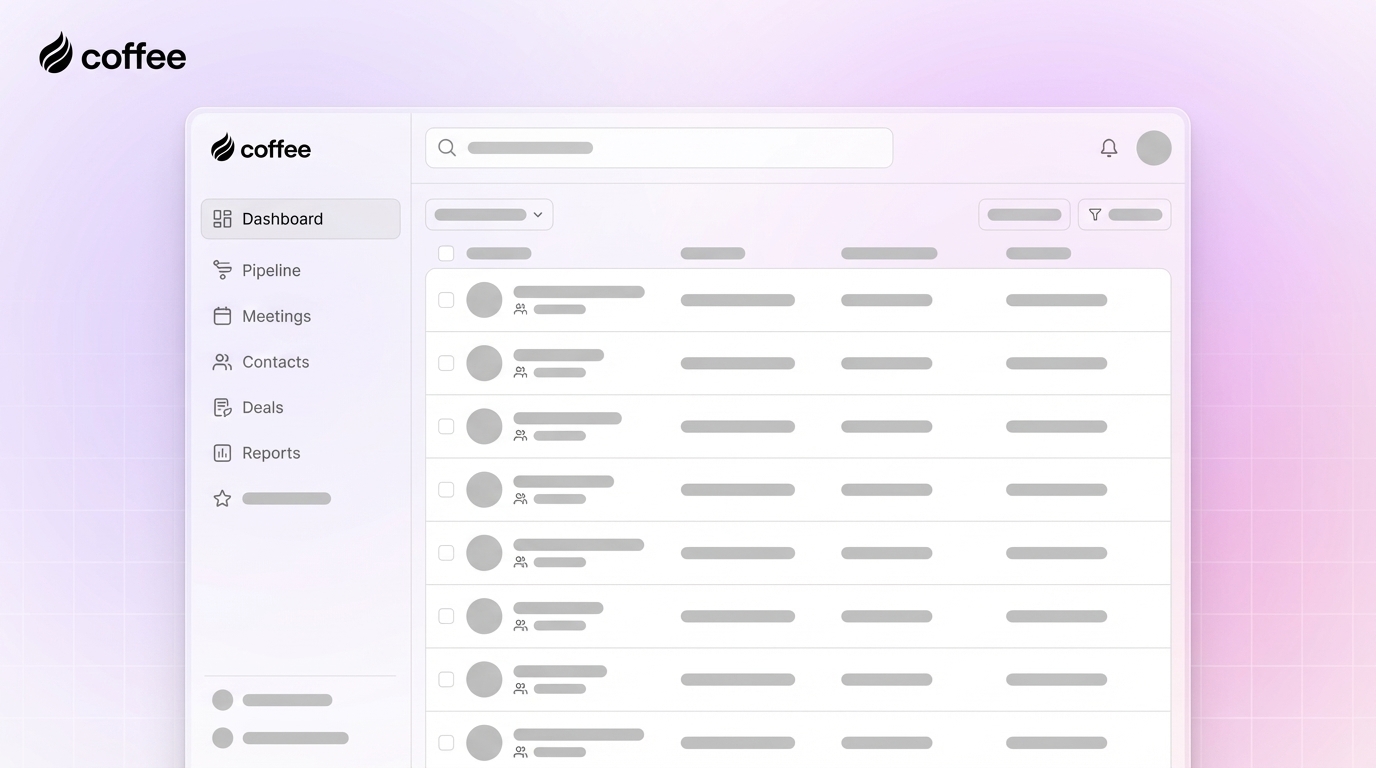Click the Dashboard grid icon
Viewport: 1376px width, 768px height.
pyautogui.click(x=222, y=219)
